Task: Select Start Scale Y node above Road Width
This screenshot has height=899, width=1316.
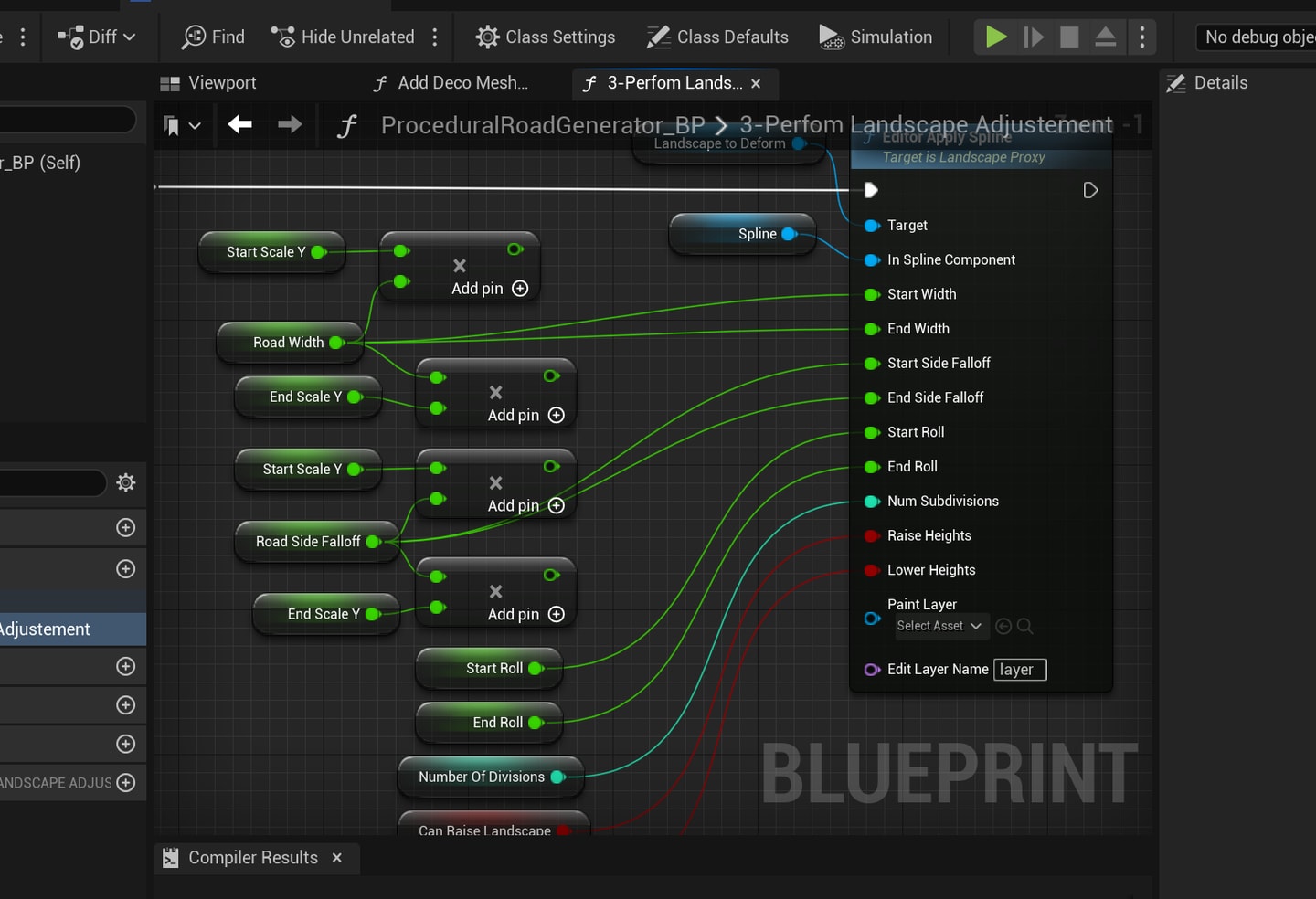Action: pos(271,252)
